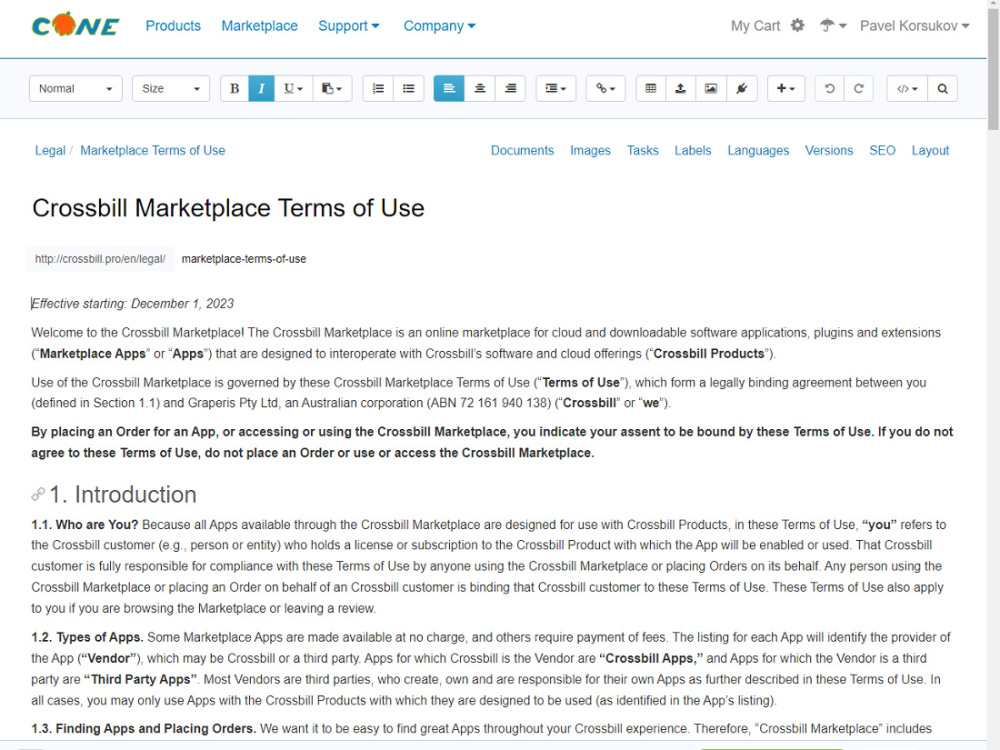This screenshot has height=750, width=1000.
Task: Click the '1.1. Who are You?' text
Action: (x=85, y=524)
